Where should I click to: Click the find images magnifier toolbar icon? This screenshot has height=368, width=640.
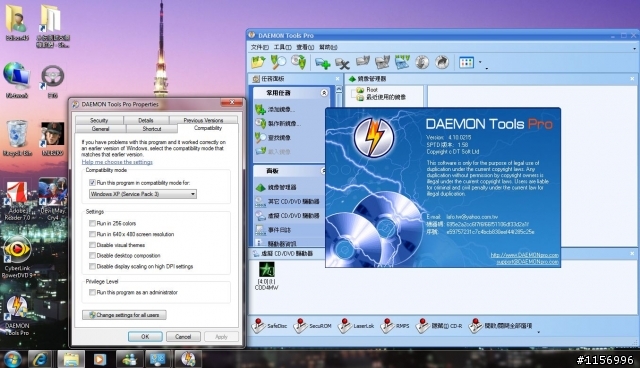[278, 62]
